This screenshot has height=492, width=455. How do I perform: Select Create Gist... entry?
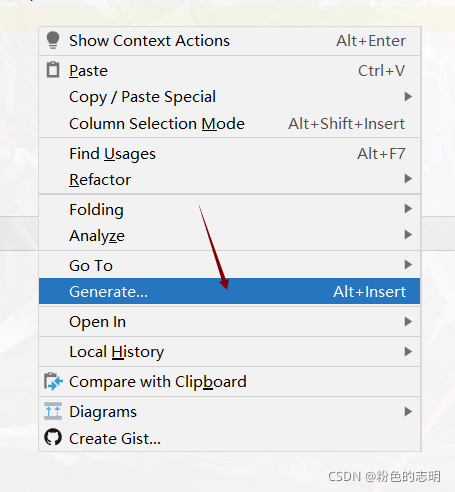pyautogui.click(x=229, y=438)
